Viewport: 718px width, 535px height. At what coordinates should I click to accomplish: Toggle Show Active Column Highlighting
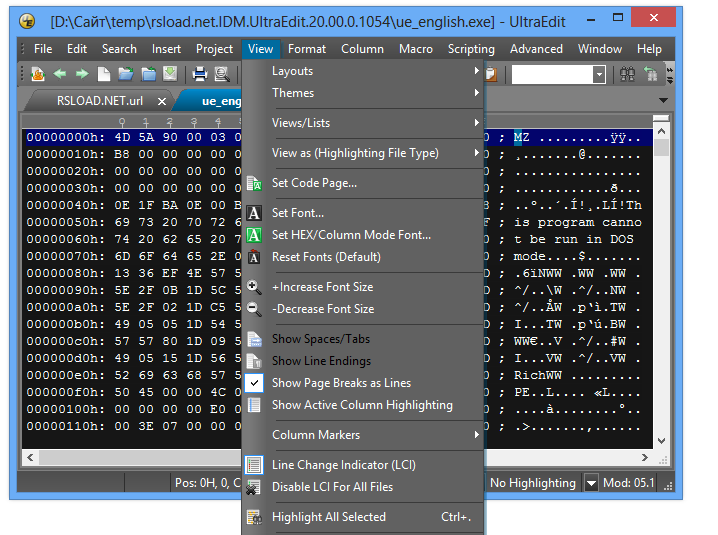(362, 405)
